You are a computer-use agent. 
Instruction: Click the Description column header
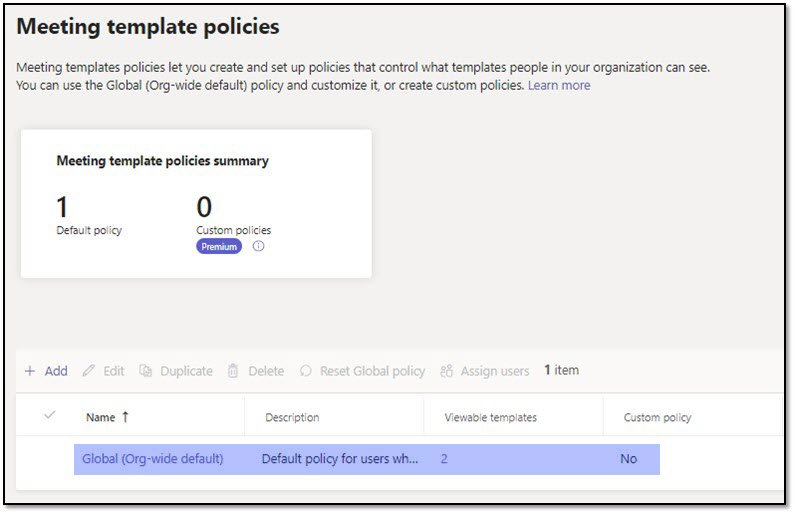click(292, 417)
